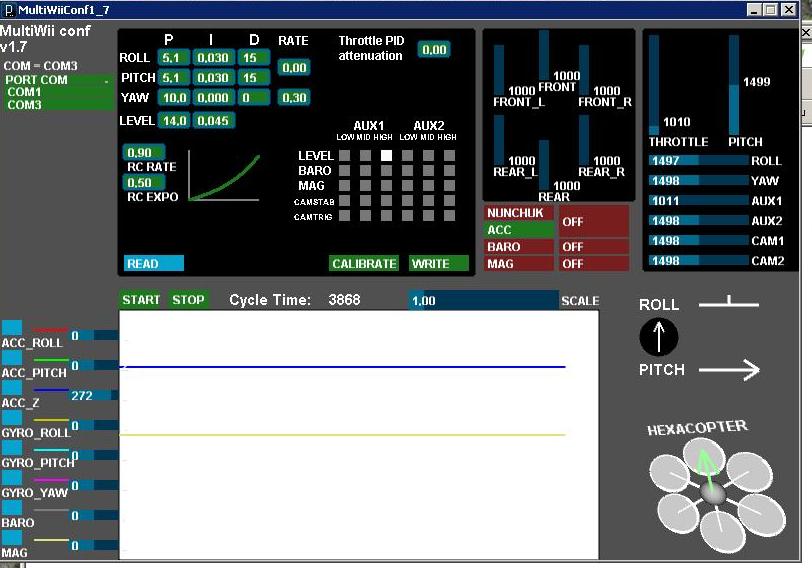Edit YAW D value 0
812x568 pixels.
point(253,97)
